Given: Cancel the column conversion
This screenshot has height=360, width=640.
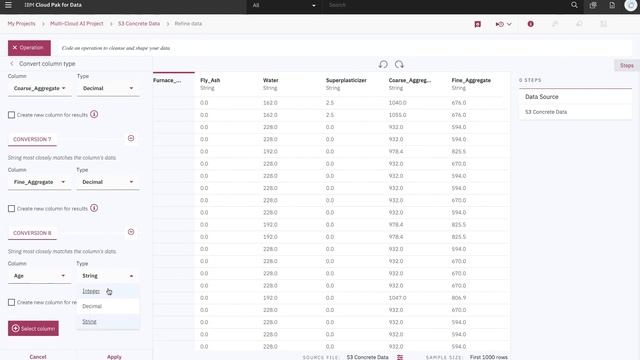Looking at the screenshot, I should [38, 356].
